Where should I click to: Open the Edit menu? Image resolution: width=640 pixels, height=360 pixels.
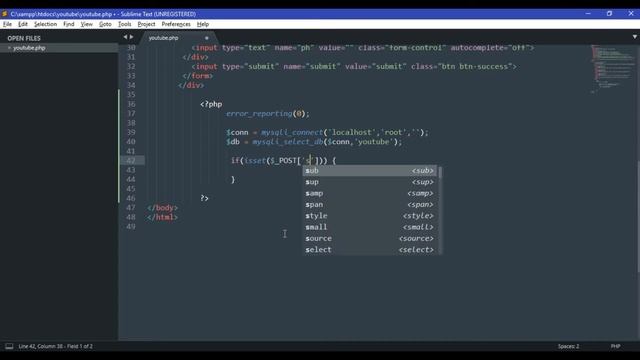[23, 24]
